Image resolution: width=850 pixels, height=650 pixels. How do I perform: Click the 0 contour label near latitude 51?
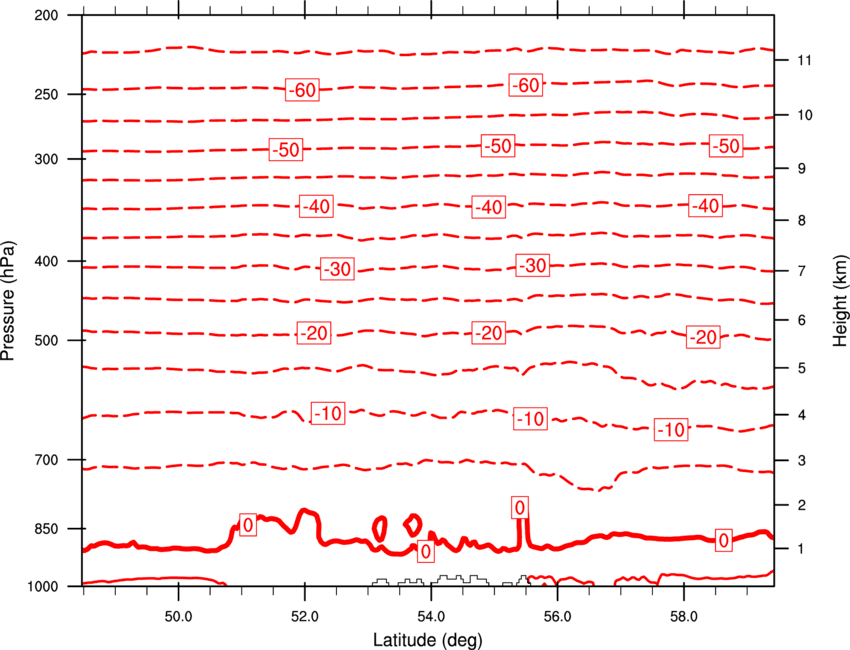[248, 525]
